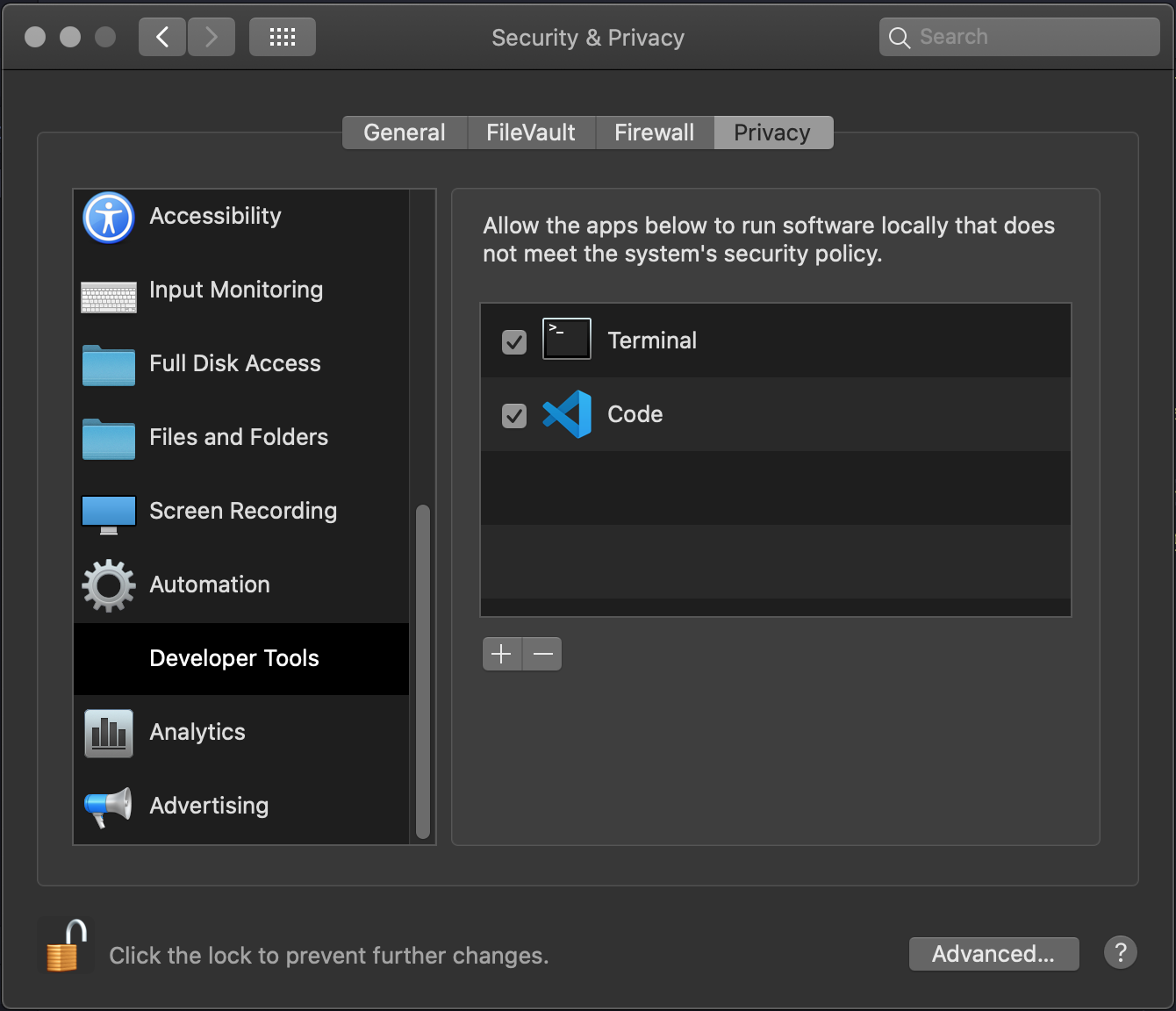The image size is (1176, 1011).
Task: Open the FileVault tab
Action: tap(531, 133)
